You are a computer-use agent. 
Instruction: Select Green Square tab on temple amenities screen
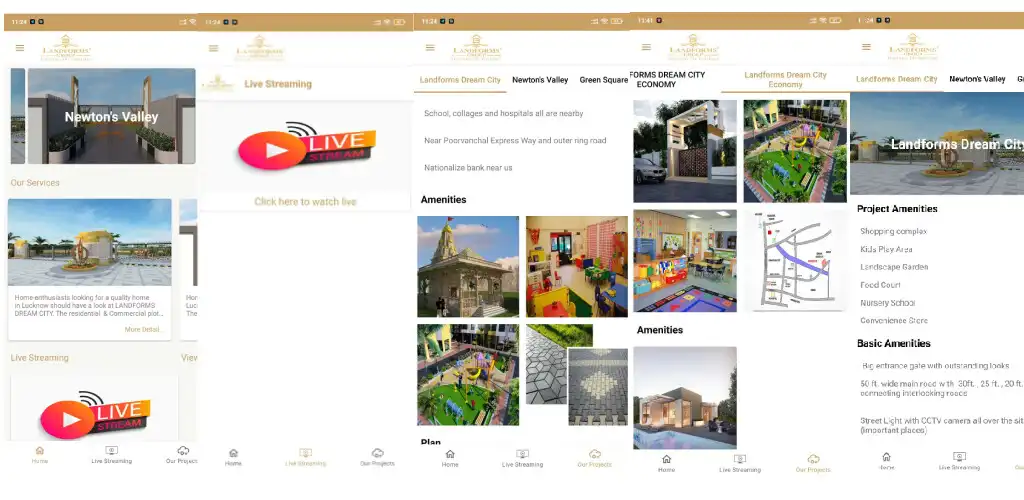point(603,80)
